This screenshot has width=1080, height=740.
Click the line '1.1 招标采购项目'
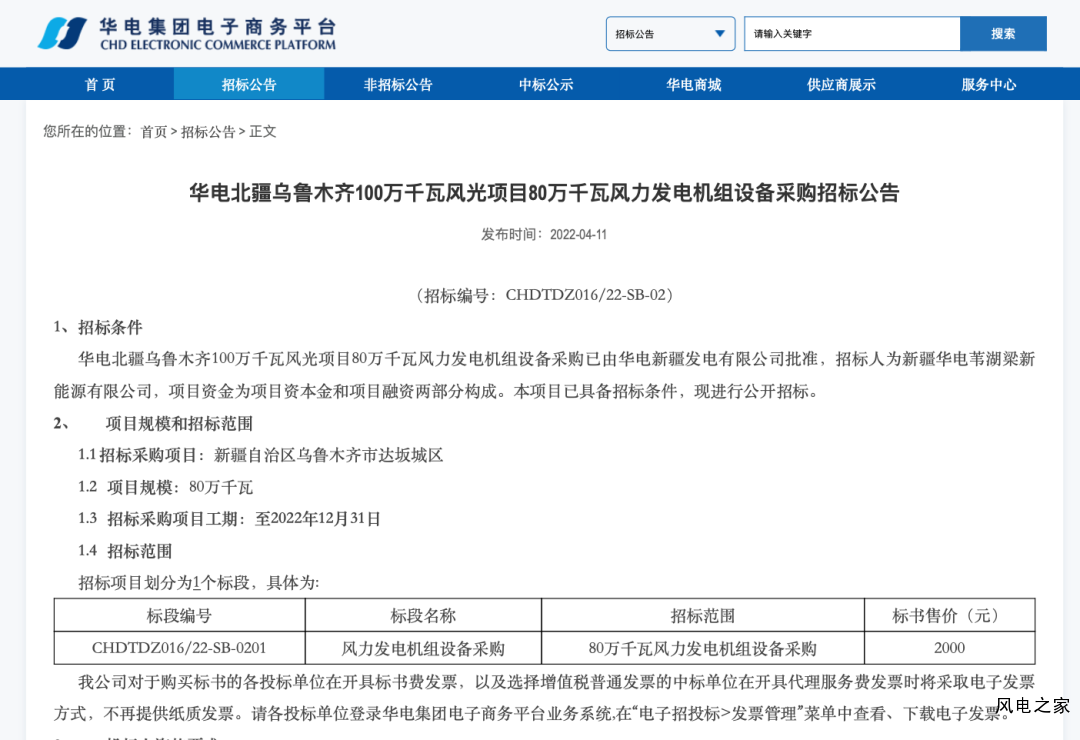click(260, 455)
